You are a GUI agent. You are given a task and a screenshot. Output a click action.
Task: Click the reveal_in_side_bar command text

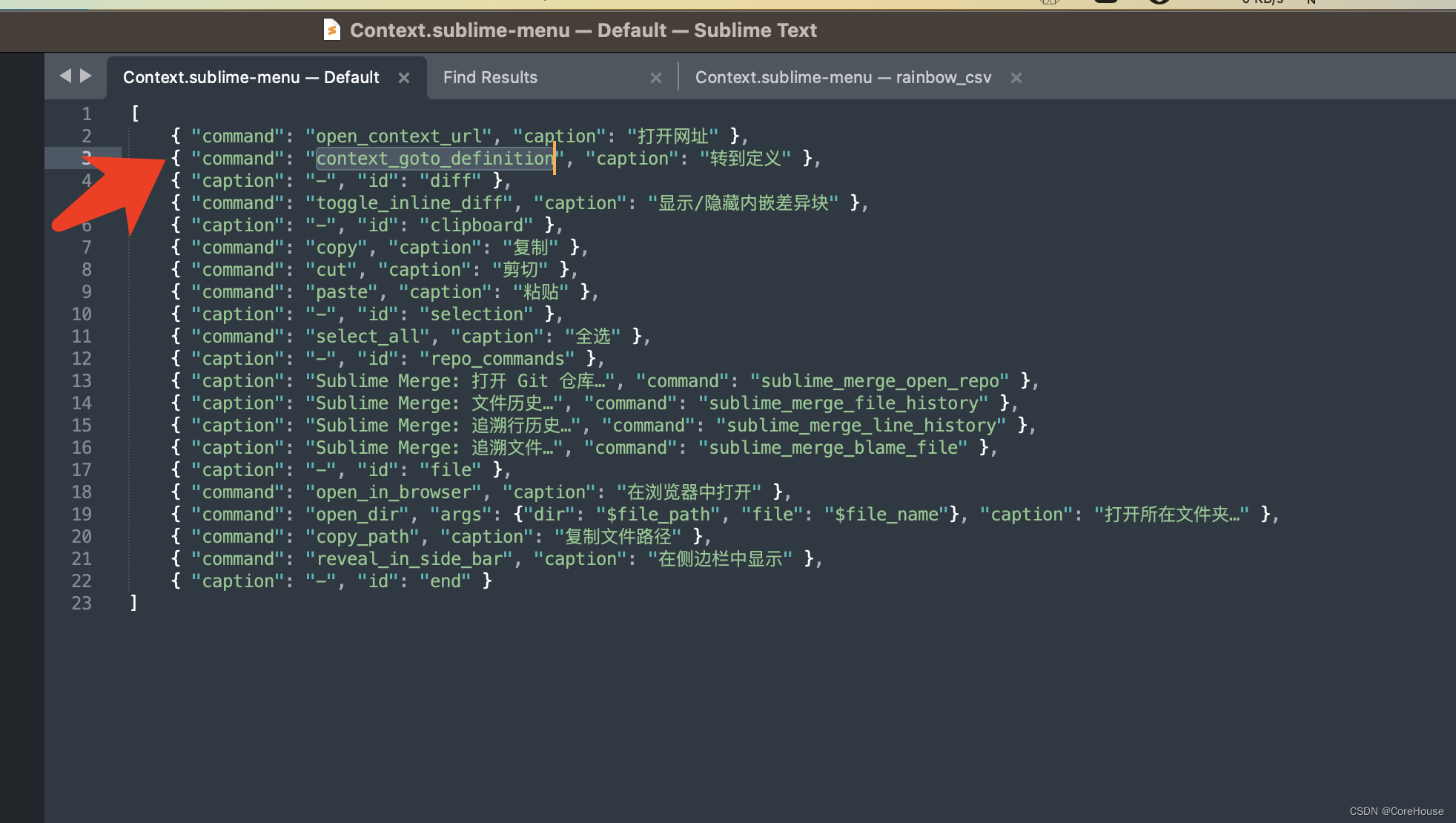pos(408,558)
